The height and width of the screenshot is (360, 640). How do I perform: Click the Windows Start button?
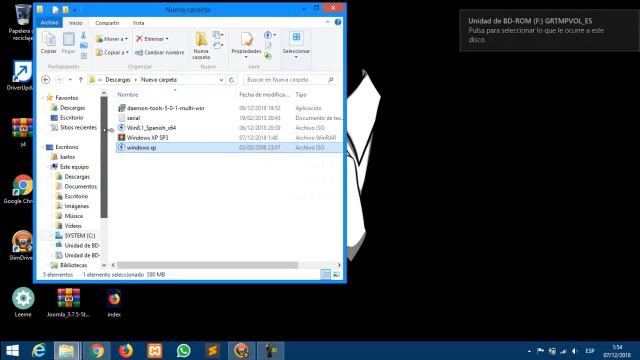12,351
